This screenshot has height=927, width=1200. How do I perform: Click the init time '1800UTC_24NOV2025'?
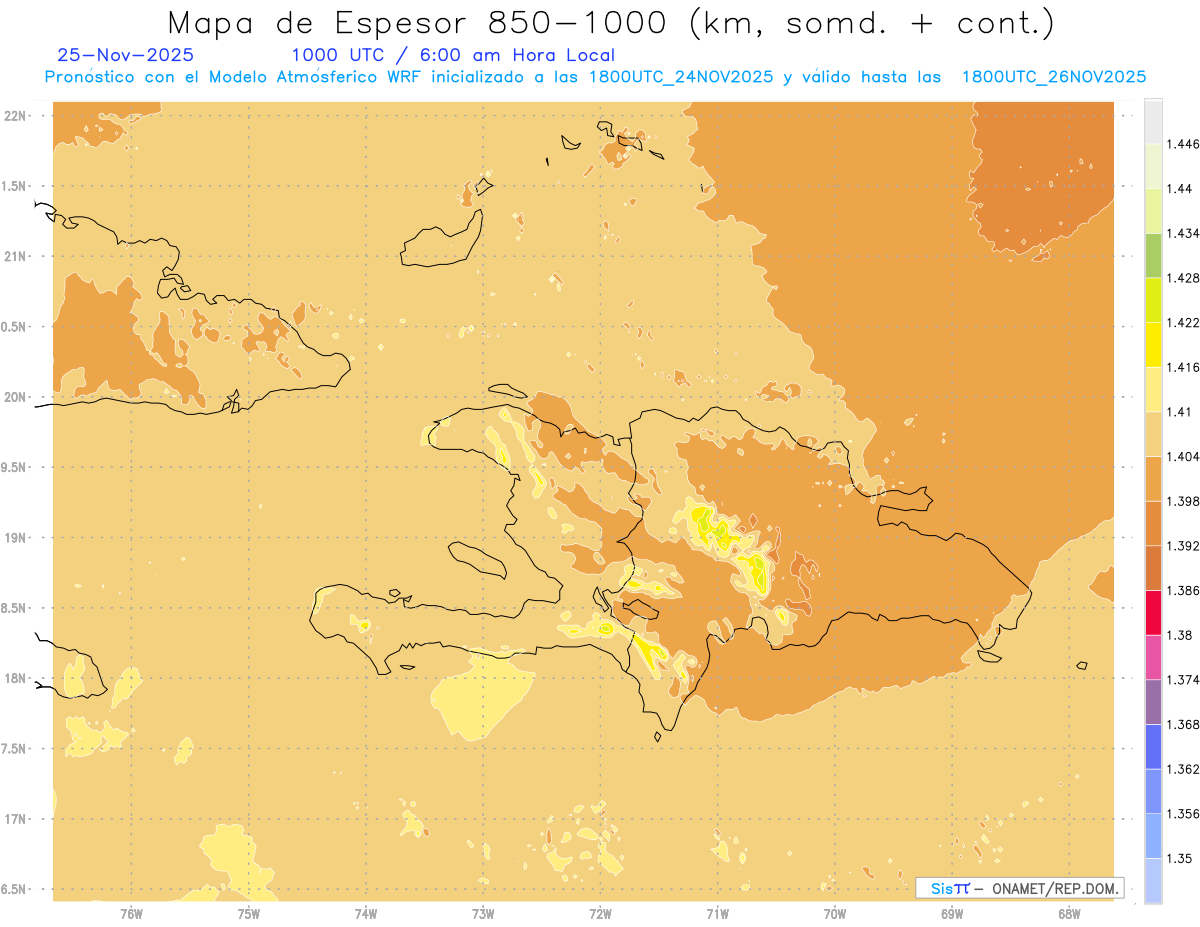680,77
